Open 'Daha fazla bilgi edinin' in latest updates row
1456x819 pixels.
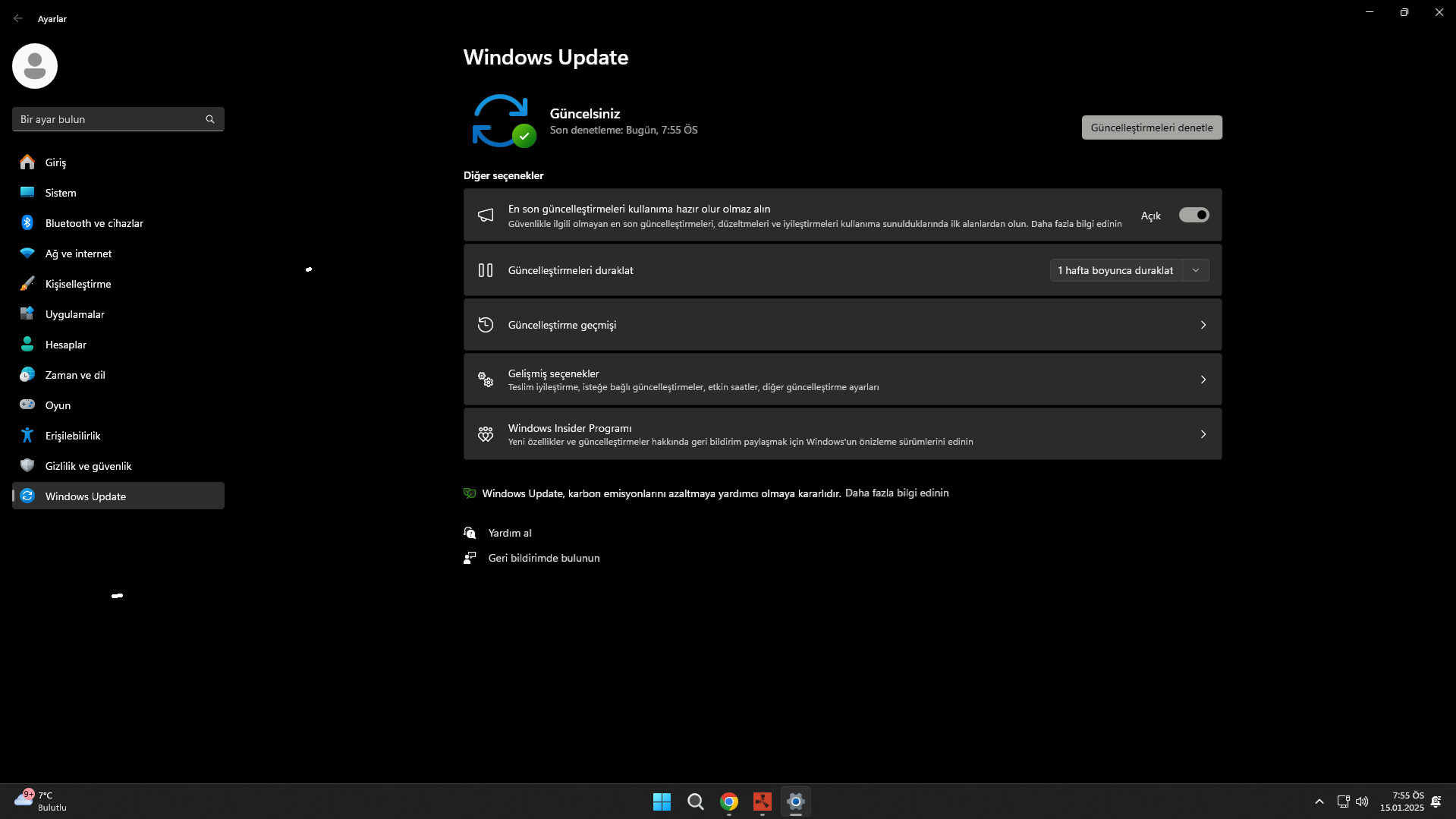click(x=1076, y=224)
